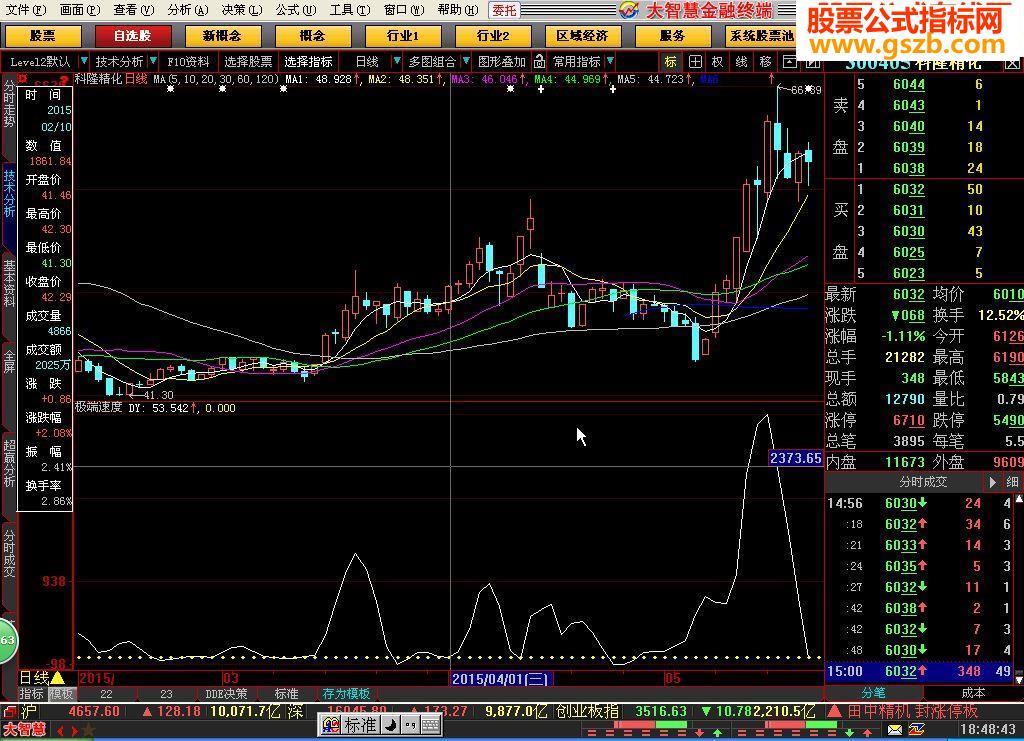Expand the 常用指标 dropdown arrow
The image size is (1024, 741).
(x=610, y=61)
